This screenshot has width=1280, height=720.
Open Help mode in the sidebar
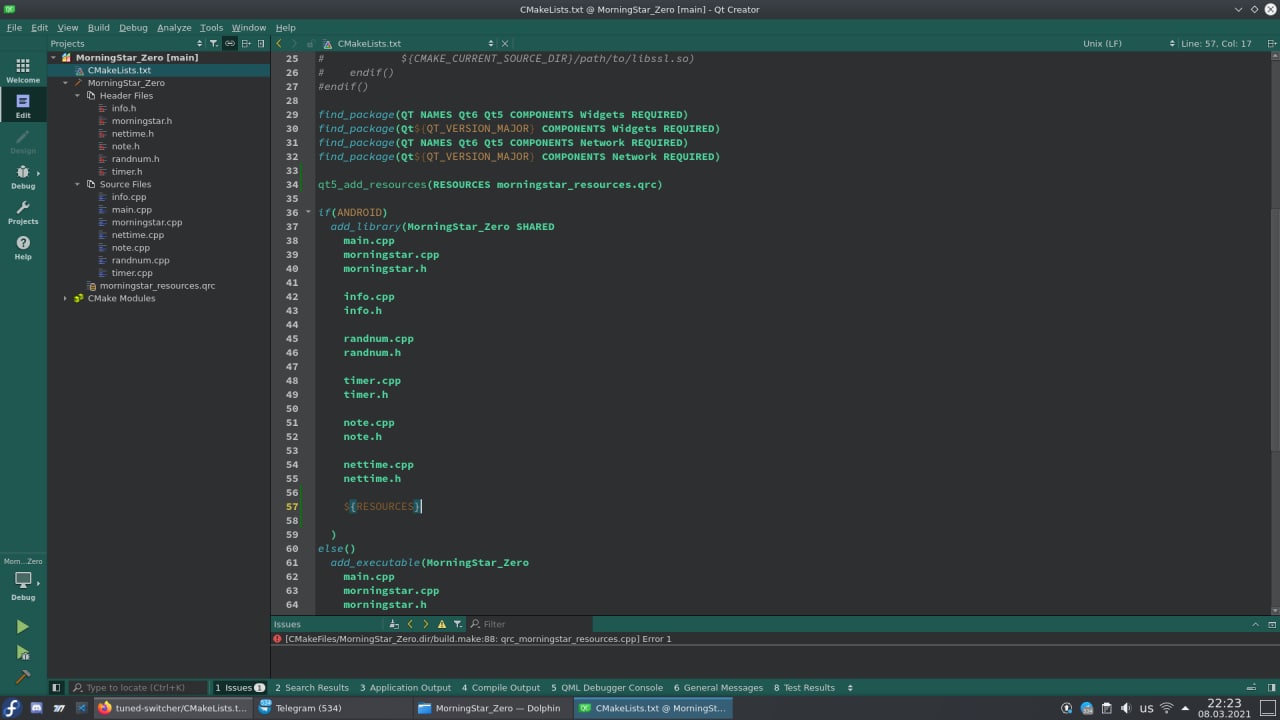(23, 247)
